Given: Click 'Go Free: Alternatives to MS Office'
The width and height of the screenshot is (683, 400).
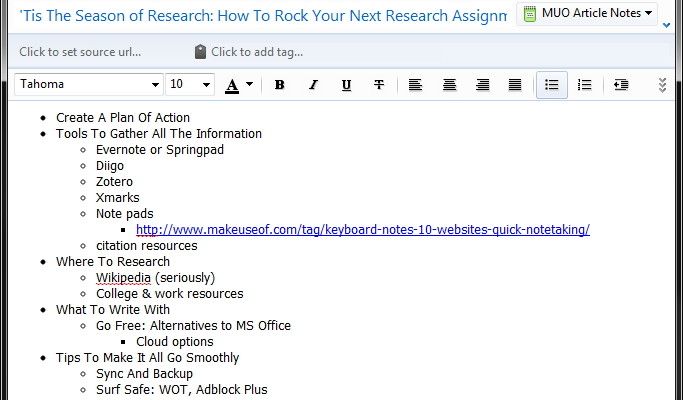Looking at the screenshot, I should click(x=193, y=326).
